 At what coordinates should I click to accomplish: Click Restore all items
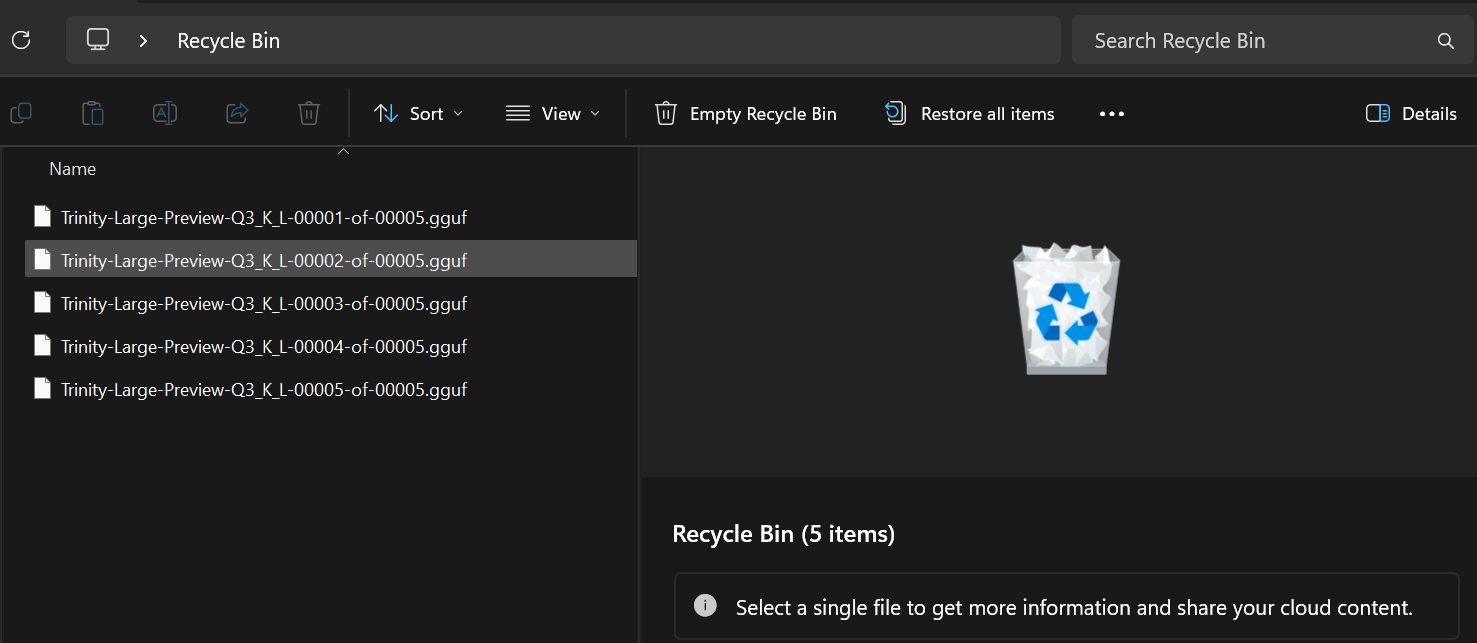pyautogui.click(x=970, y=113)
